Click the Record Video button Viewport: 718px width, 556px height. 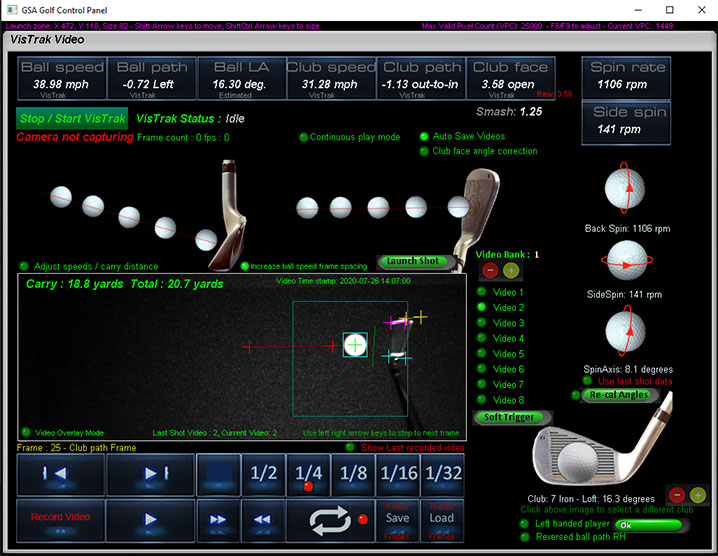(x=60, y=520)
